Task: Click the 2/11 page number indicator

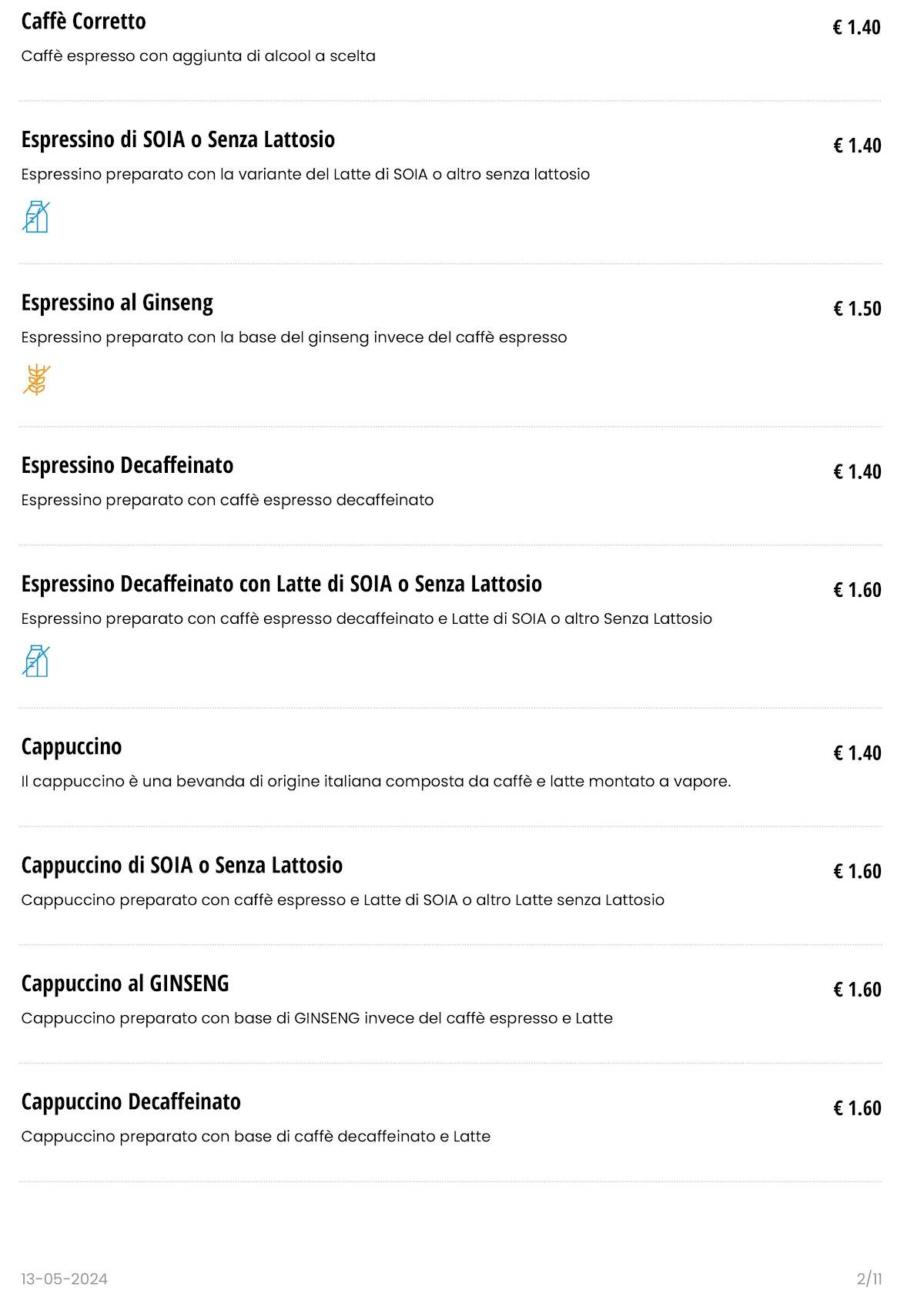Action: coord(869,1279)
